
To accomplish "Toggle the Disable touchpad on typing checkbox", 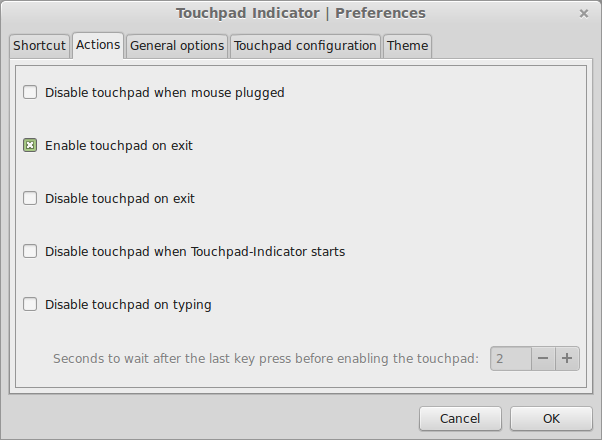I will (30, 304).
